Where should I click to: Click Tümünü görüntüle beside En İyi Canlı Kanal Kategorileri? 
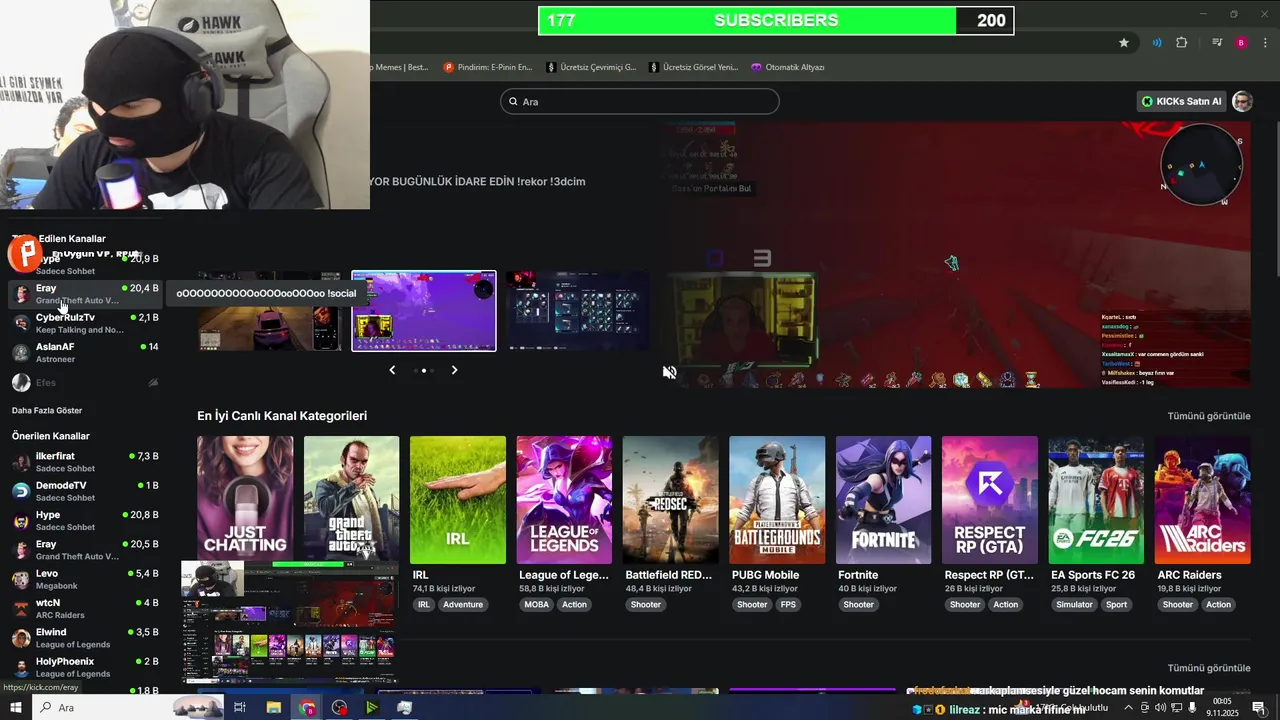[x=1209, y=416]
